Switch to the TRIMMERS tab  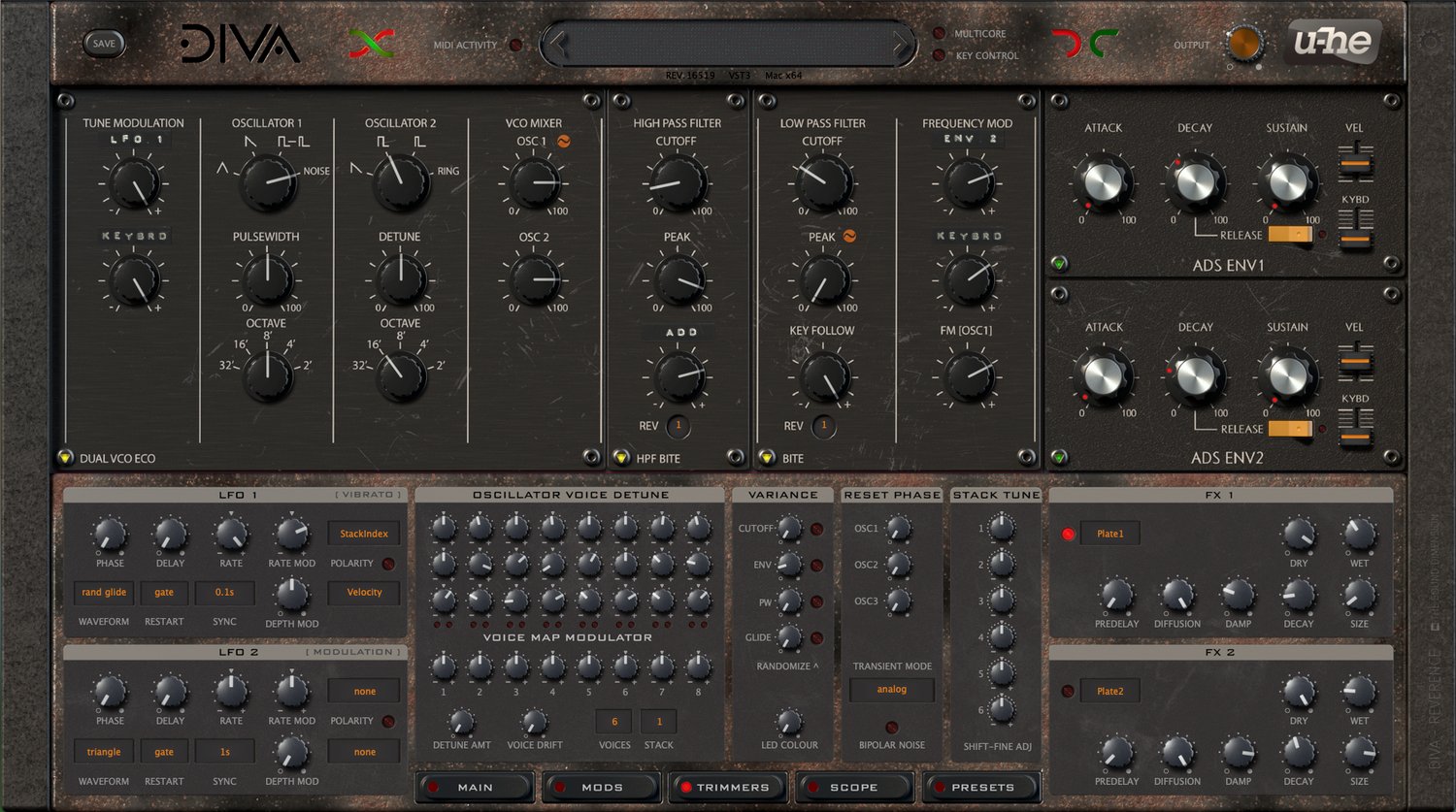click(728, 787)
